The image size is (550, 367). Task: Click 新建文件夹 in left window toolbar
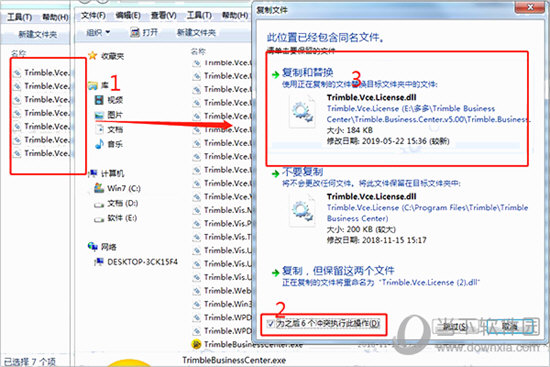click(38, 34)
